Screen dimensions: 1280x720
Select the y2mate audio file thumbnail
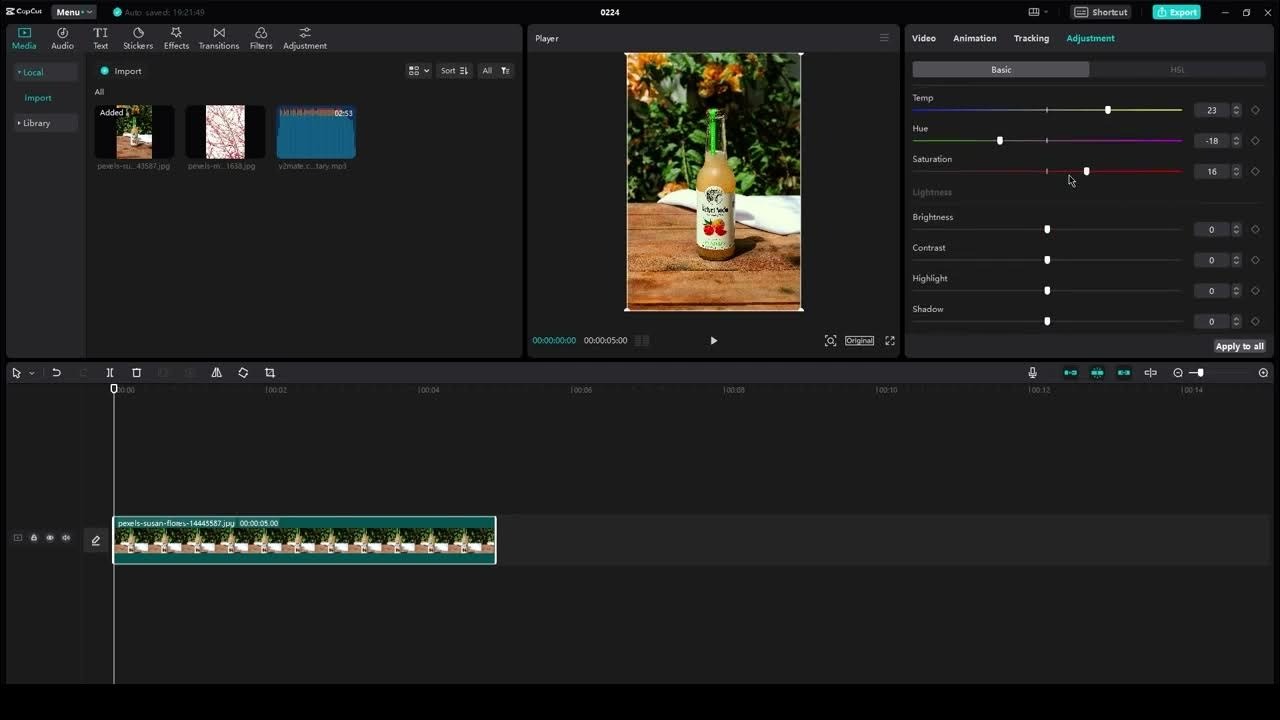316,131
